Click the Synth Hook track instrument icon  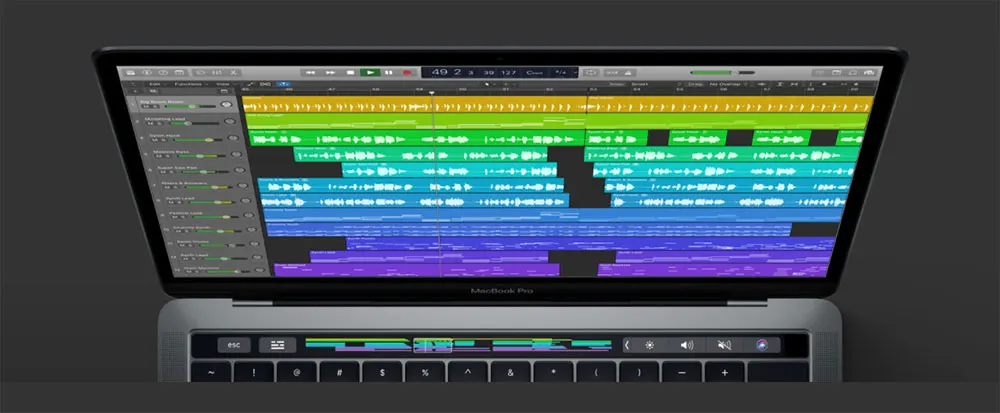tap(233, 138)
